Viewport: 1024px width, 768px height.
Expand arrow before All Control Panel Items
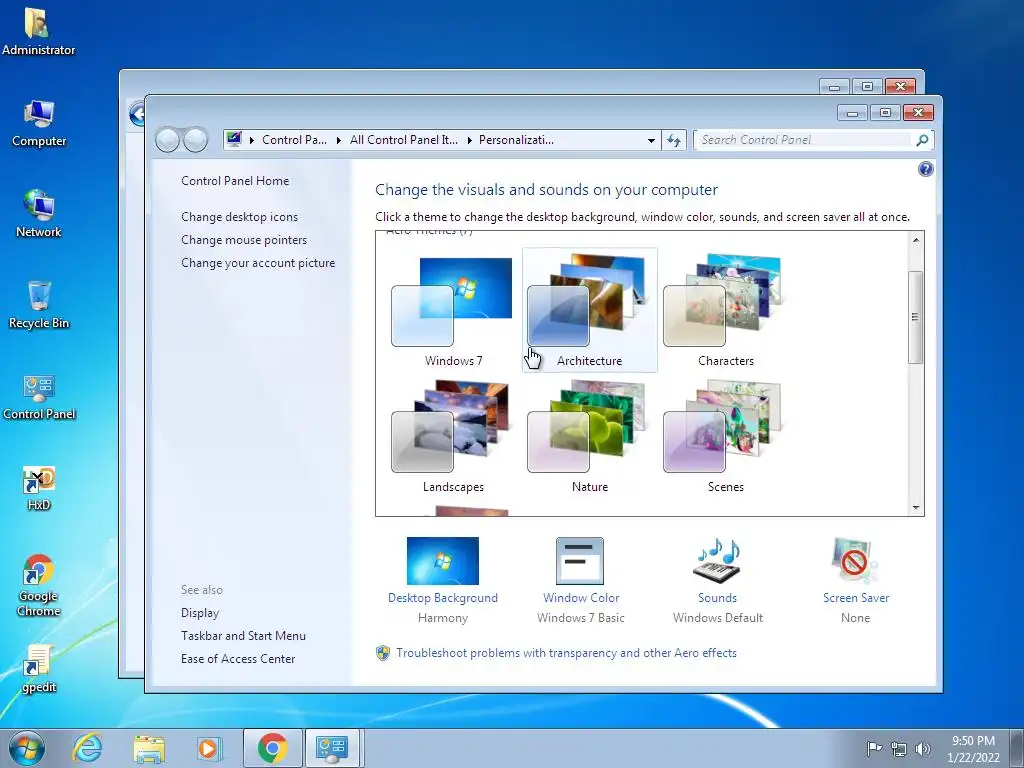point(338,140)
